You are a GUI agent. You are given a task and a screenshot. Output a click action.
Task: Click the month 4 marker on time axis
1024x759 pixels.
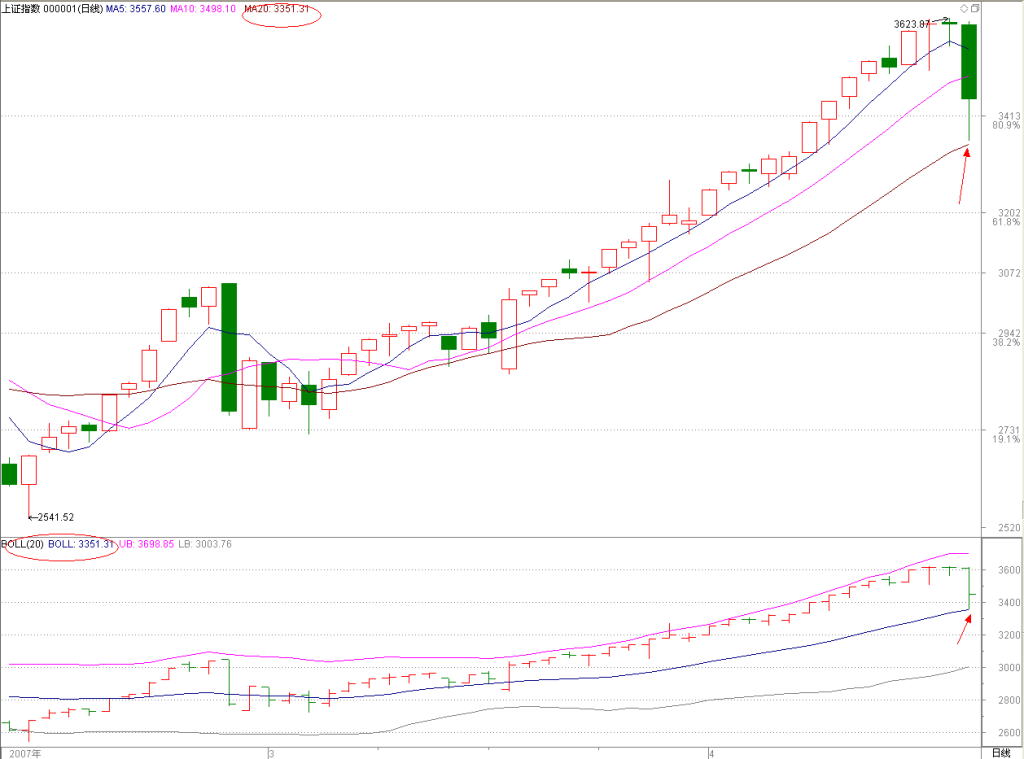point(712,753)
